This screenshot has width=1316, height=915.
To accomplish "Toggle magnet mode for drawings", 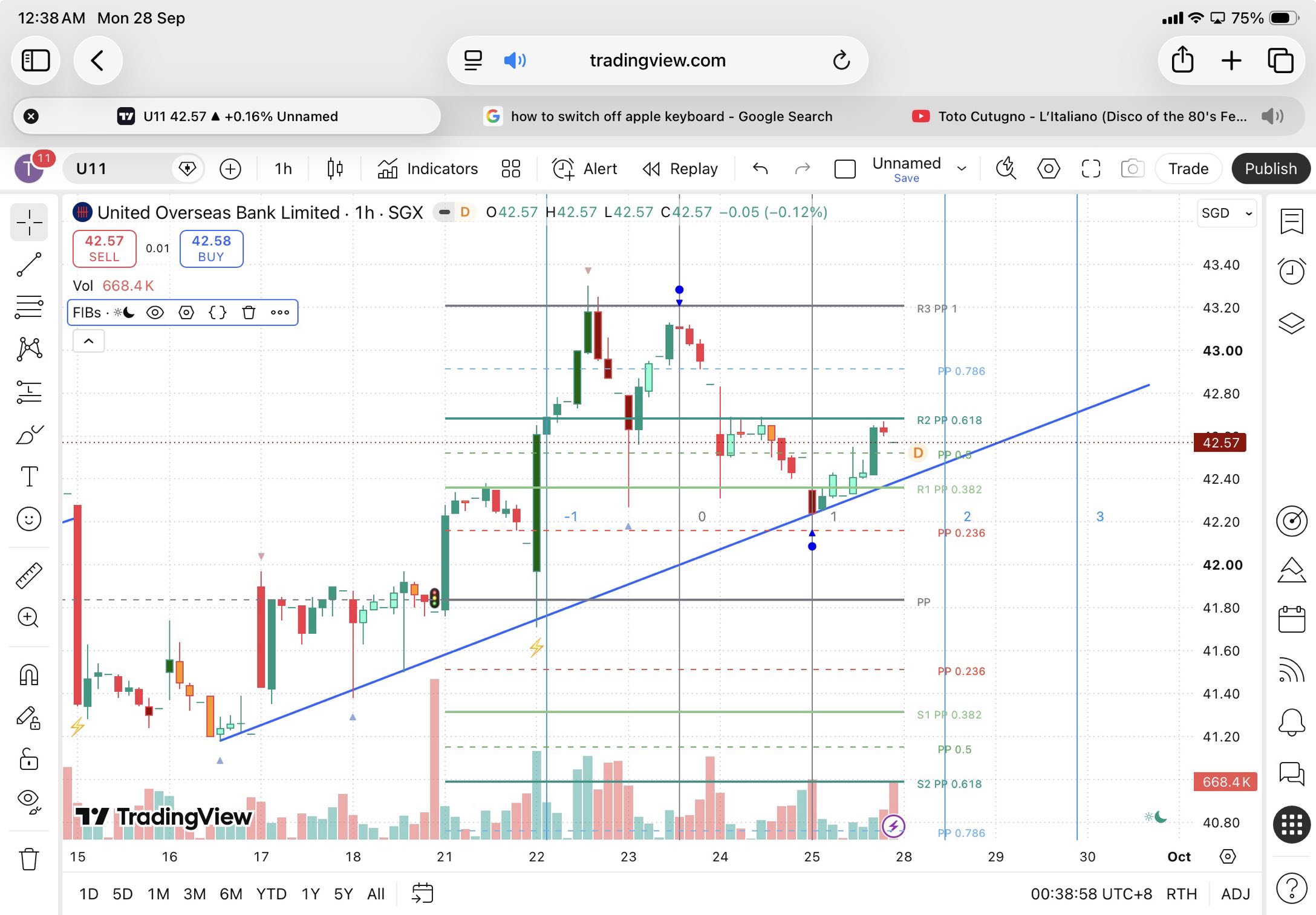I will click(x=29, y=674).
